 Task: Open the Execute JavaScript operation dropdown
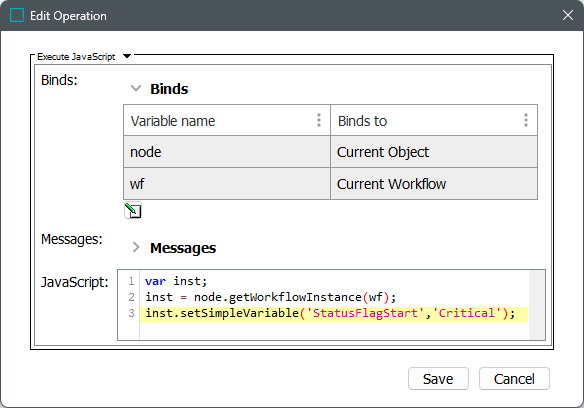pyautogui.click(x=127, y=56)
